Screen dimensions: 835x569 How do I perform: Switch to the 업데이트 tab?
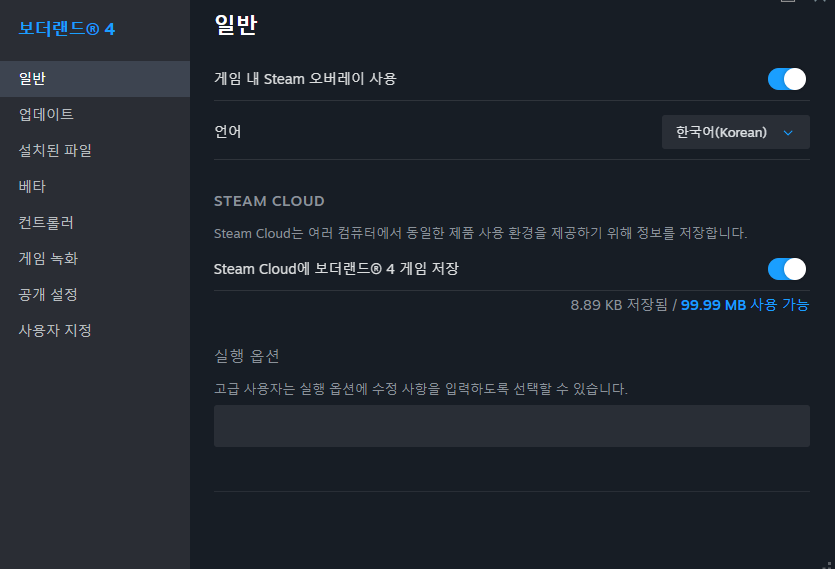click(x=46, y=115)
